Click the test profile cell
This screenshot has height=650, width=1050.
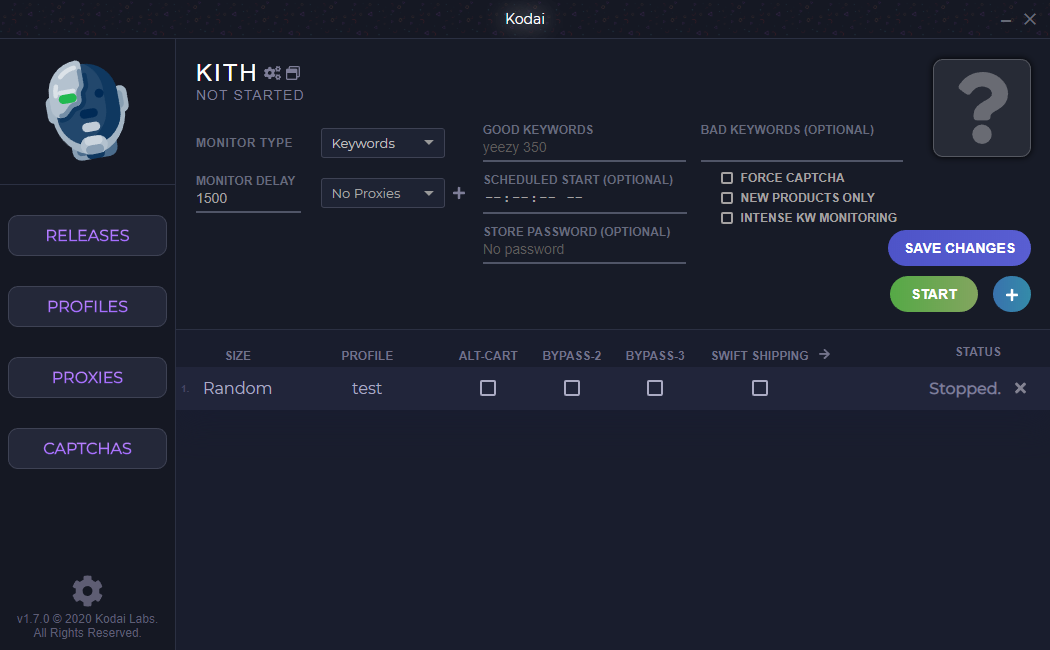click(367, 388)
